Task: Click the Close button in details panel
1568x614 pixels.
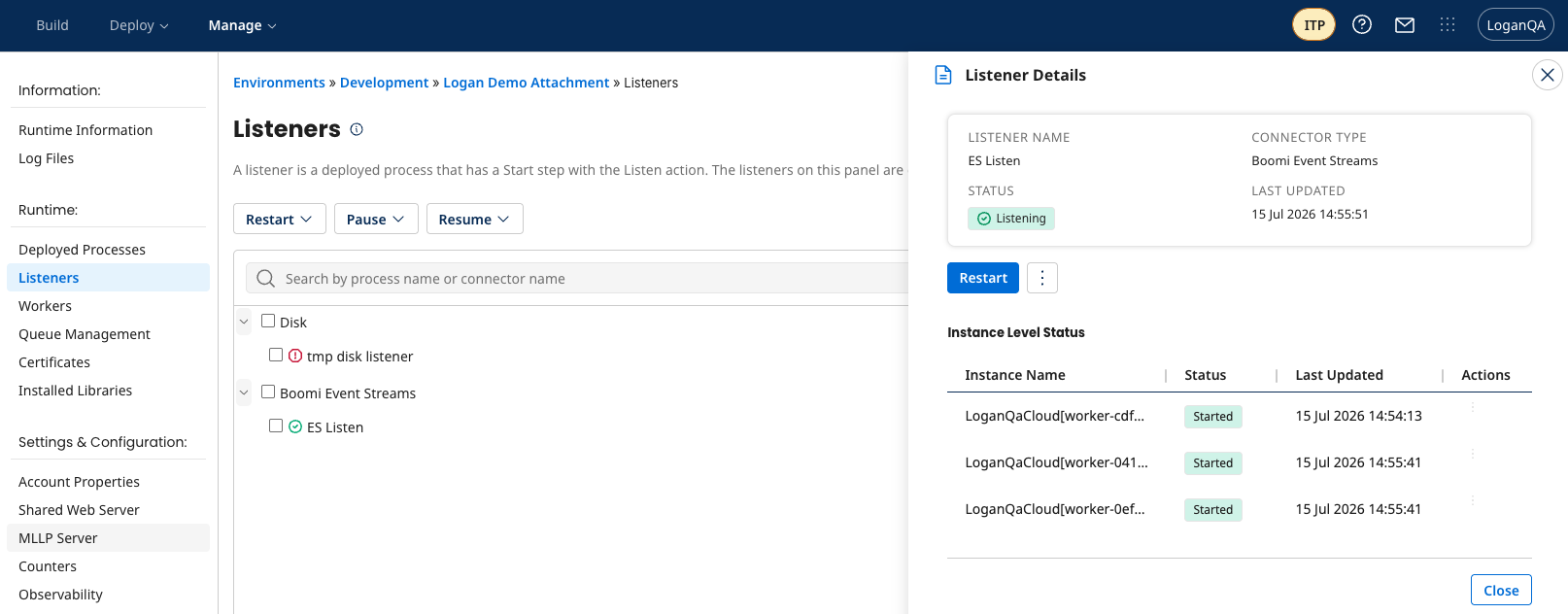Action: pyautogui.click(x=1501, y=590)
